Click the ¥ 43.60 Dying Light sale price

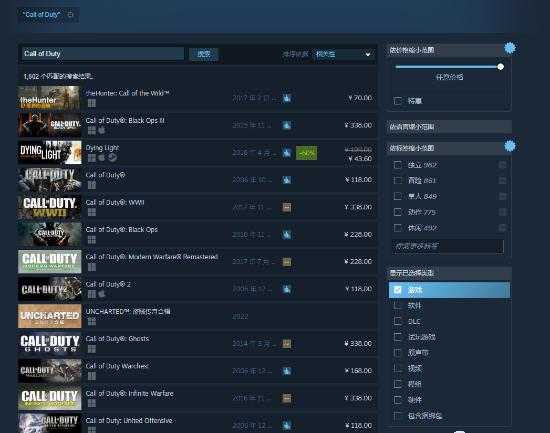point(360,159)
